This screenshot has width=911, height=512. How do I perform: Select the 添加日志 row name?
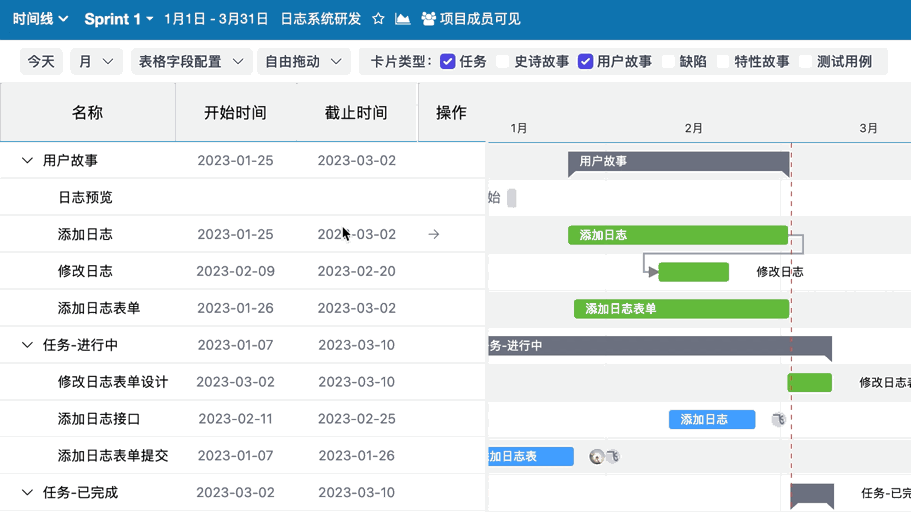pyautogui.click(x=85, y=234)
